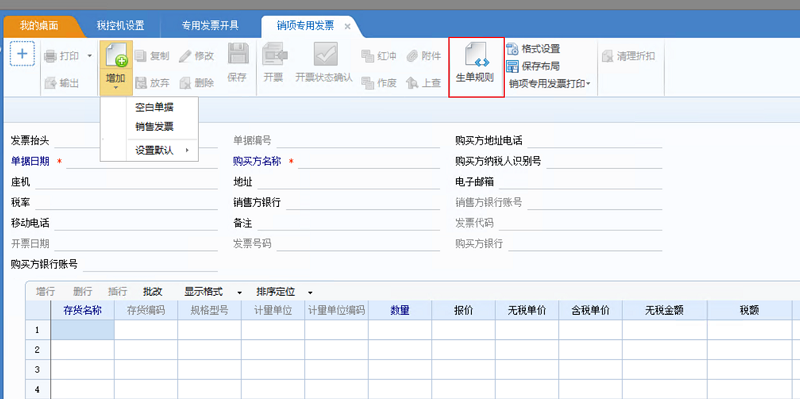Click the 座机 landline field
Image resolution: width=800 pixels, height=399 pixels.
point(126,183)
